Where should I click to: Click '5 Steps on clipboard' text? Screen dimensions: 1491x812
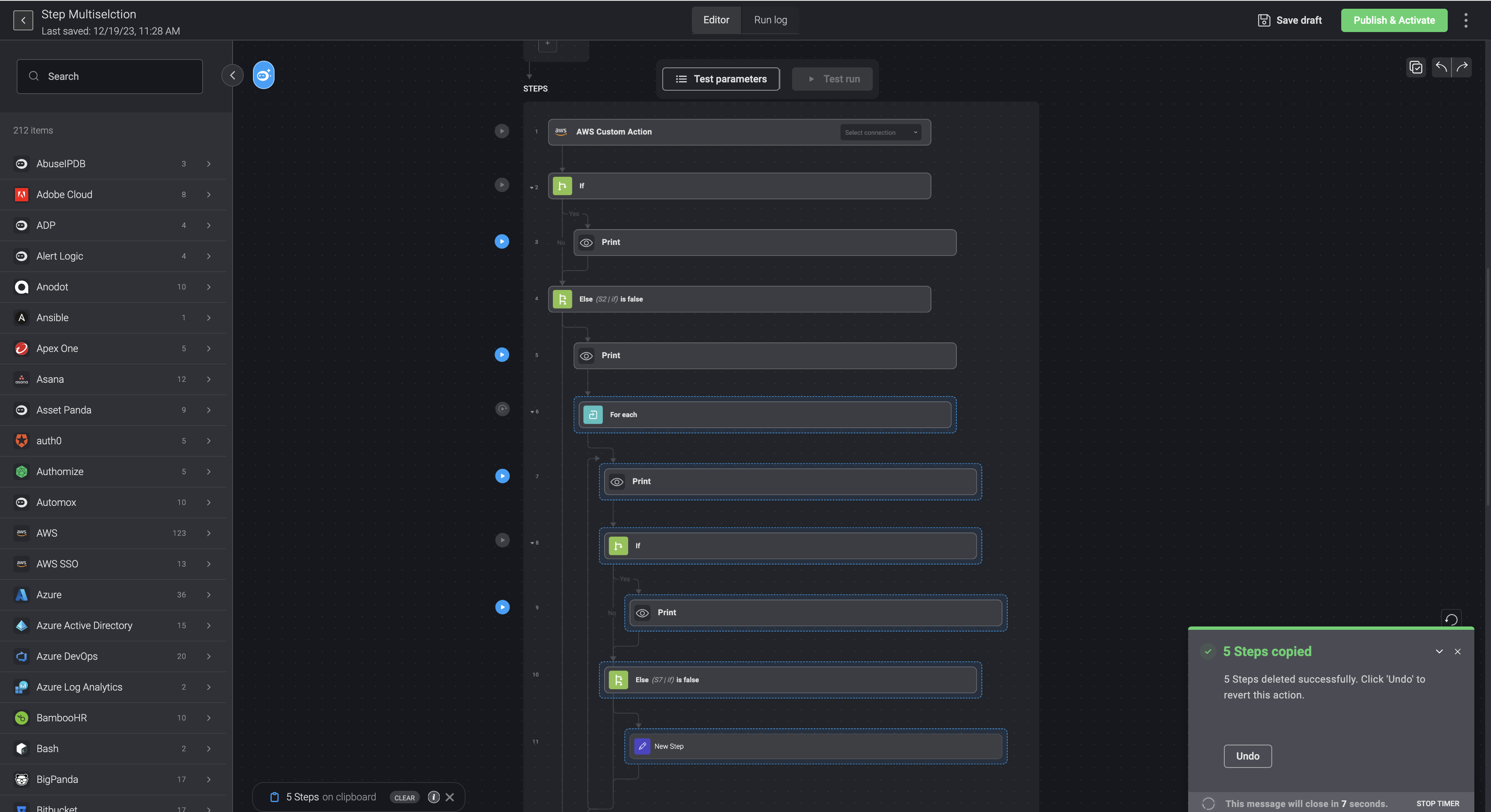(330, 797)
